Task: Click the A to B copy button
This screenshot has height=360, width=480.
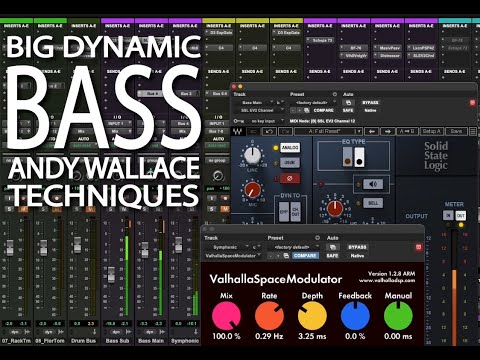Action: 407,132
